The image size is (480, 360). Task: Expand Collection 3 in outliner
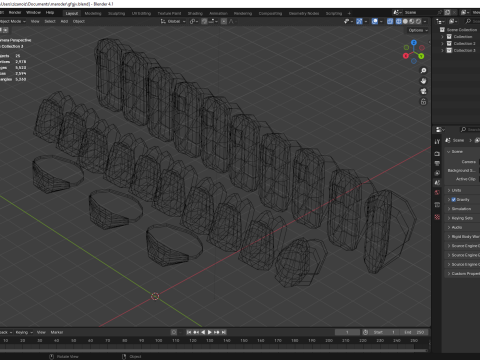pos(442,51)
